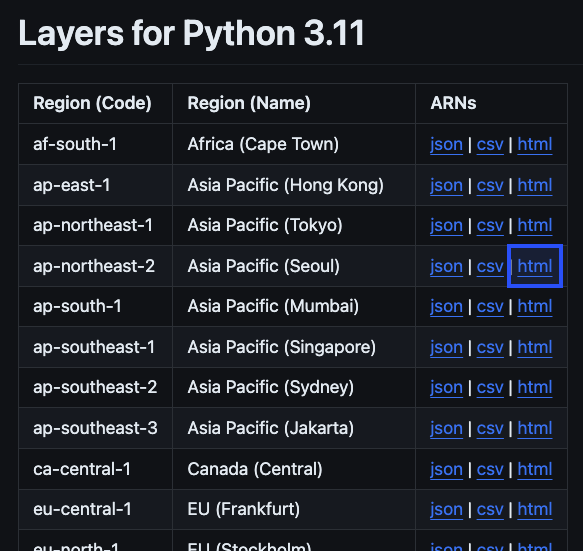Select the ap-northeast-1 region code cell

pos(96,225)
